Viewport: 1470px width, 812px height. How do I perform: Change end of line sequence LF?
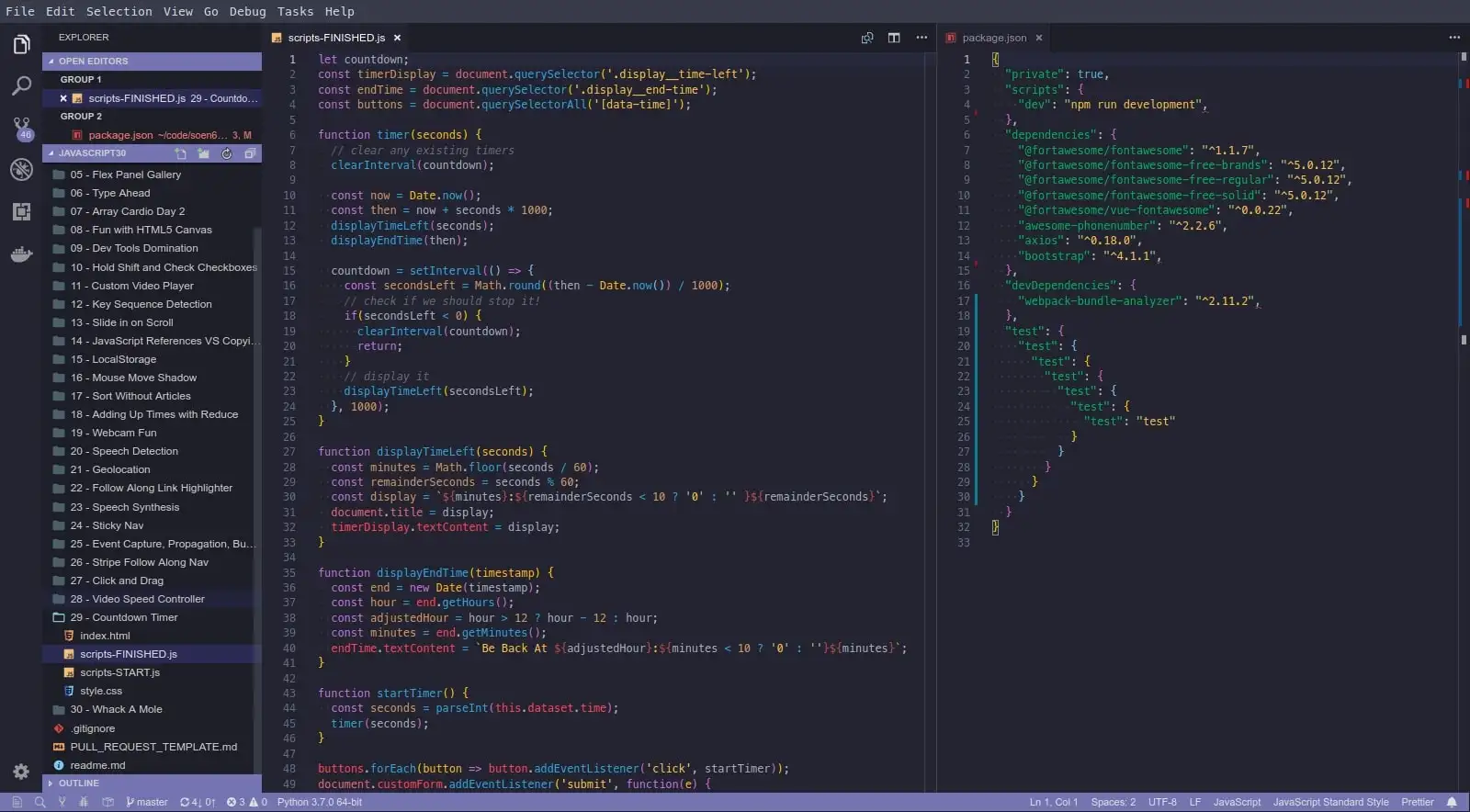pyautogui.click(x=1195, y=802)
